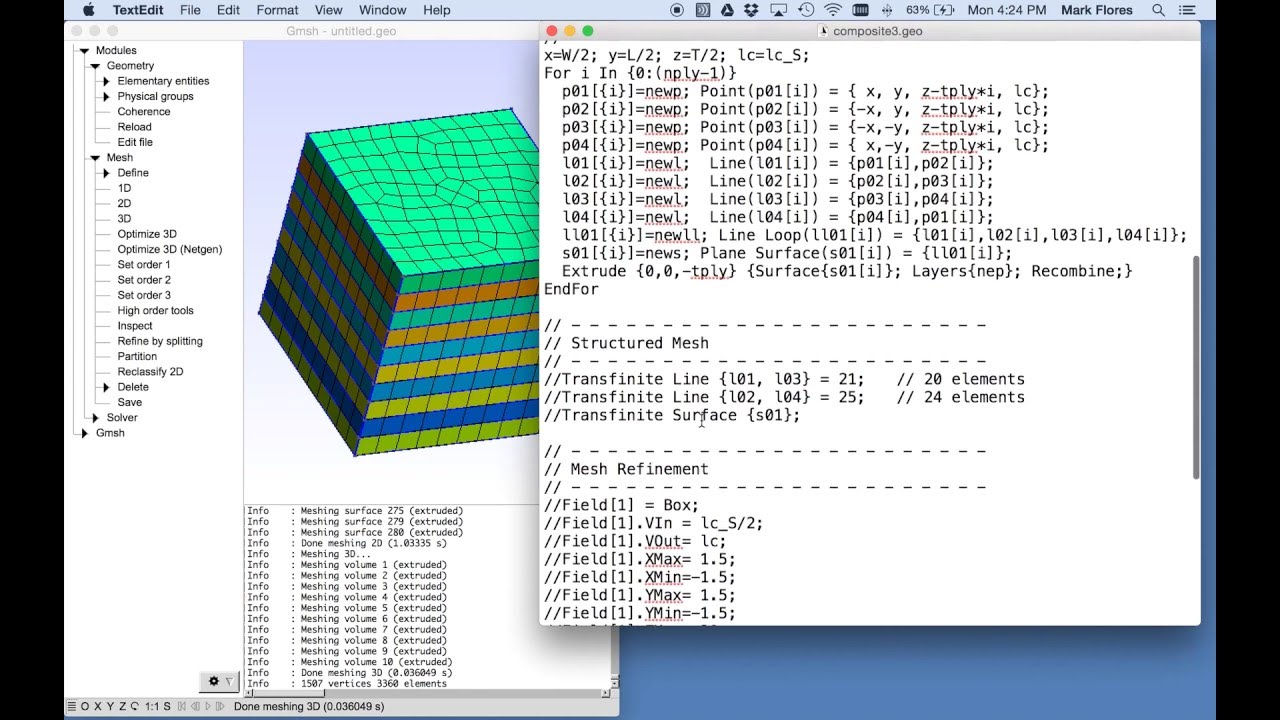Set view to Z axis in Gmsh
The width and height of the screenshot is (1280, 720).
pos(122,706)
